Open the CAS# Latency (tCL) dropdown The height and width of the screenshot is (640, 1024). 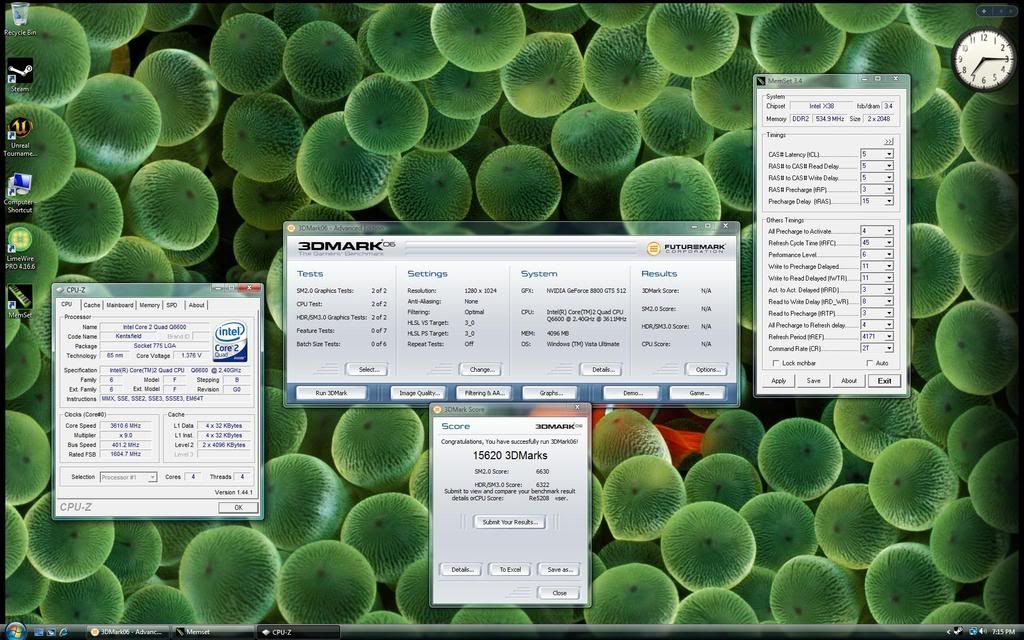[x=888, y=154]
